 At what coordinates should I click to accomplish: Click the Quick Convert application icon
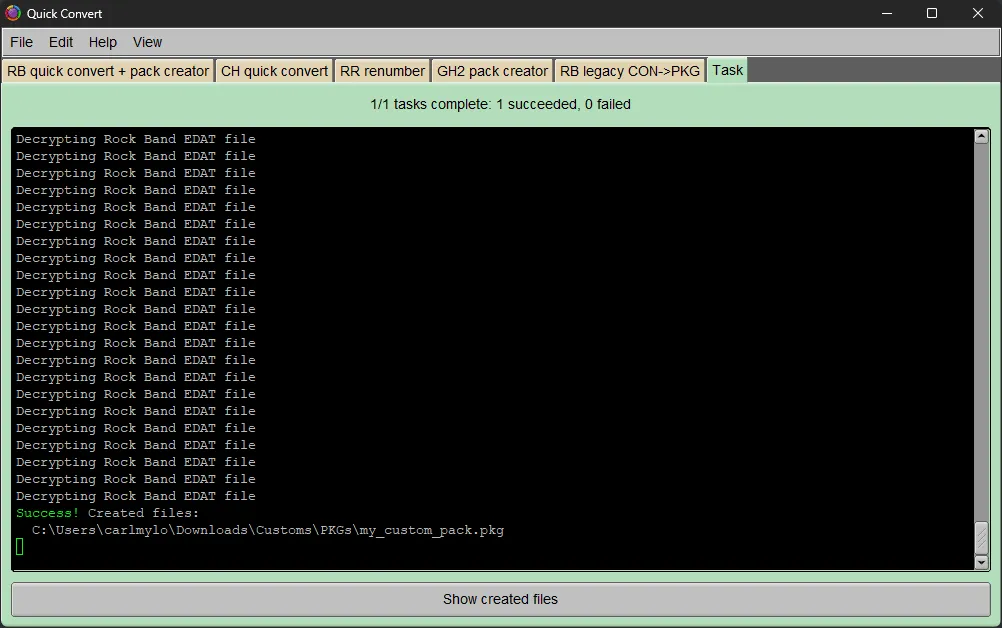pos(11,13)
